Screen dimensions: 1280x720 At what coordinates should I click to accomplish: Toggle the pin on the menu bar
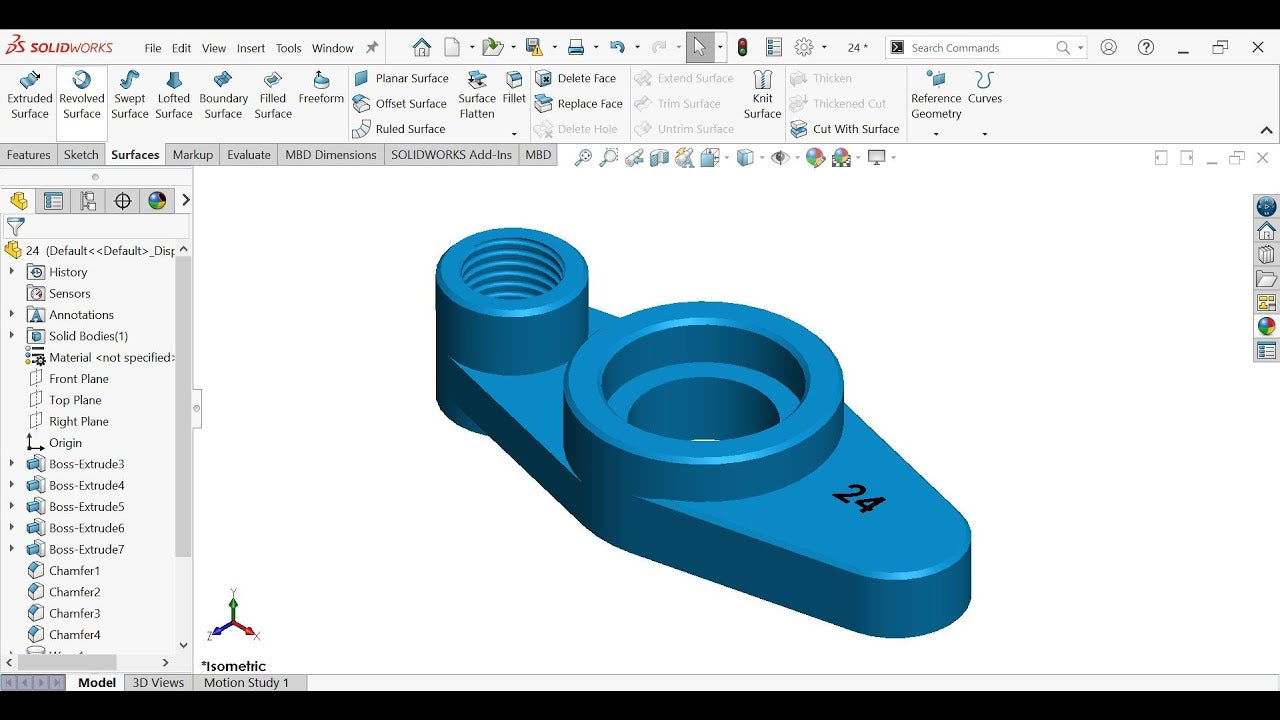372,48
